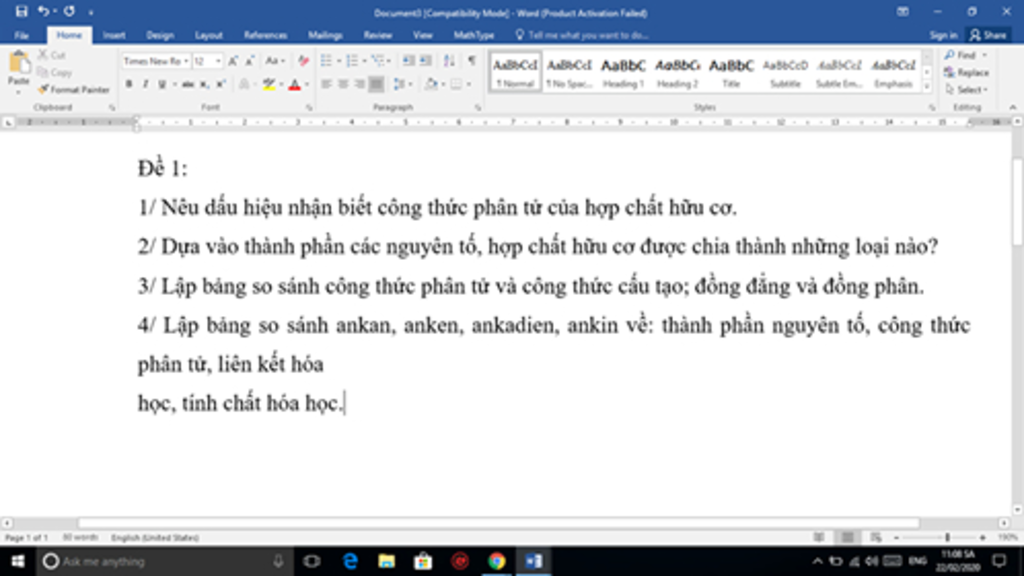Collapse the ribbon

pos(1013,108)
